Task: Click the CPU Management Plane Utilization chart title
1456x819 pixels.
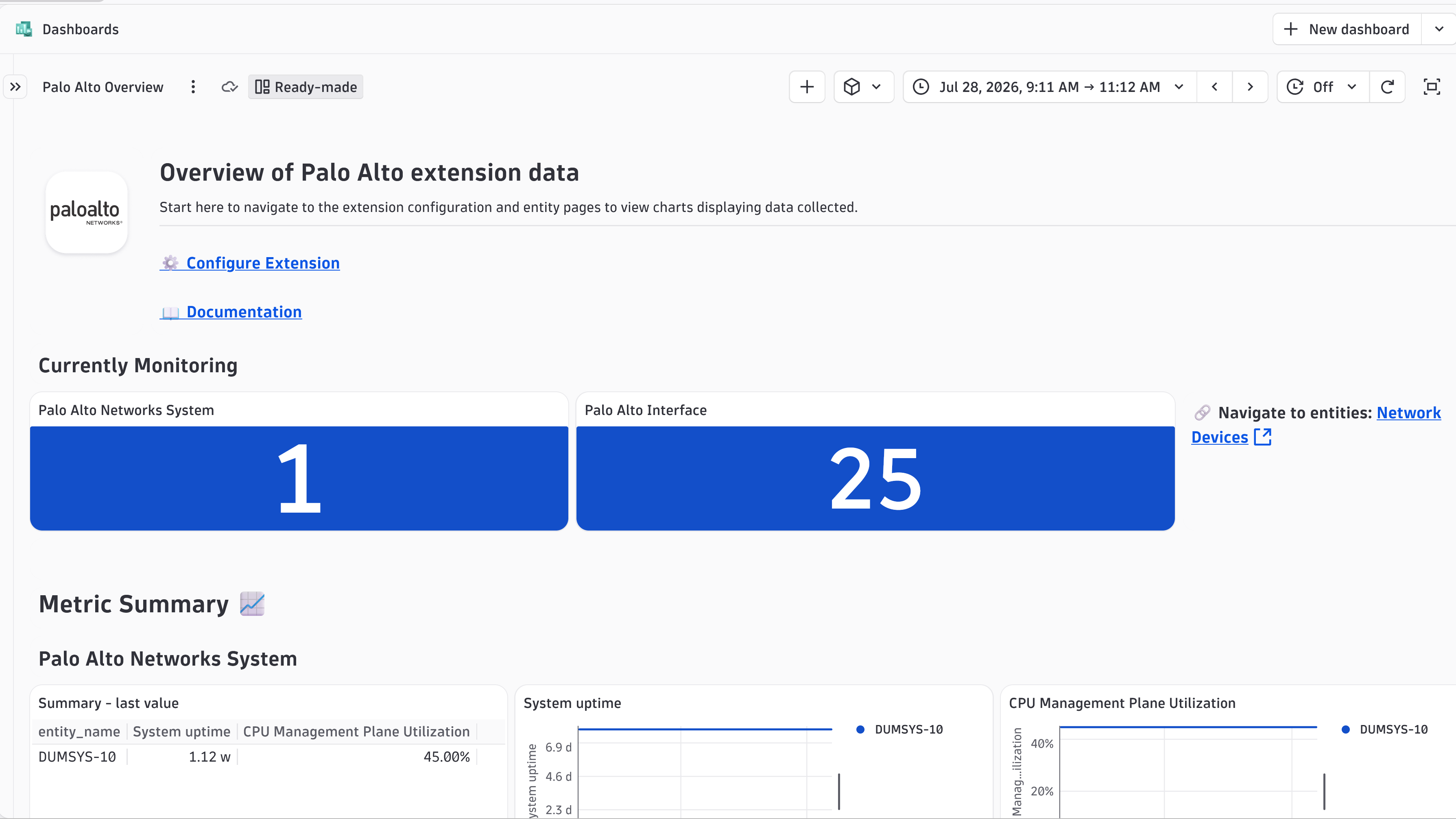Action: (1122, 703)
